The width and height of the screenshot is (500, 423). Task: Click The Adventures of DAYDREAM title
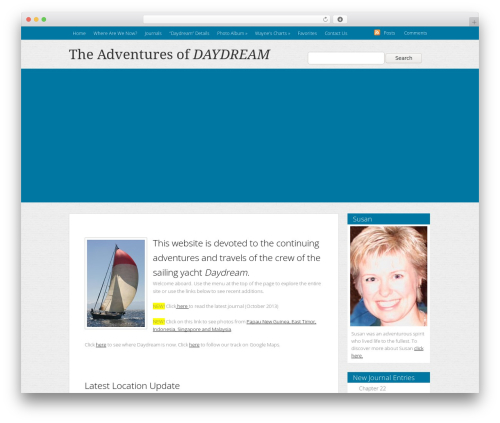tap(169, 54)
